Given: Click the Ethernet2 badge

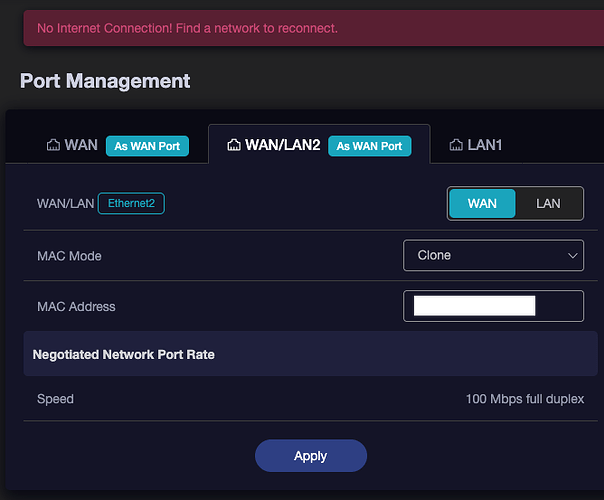Looking at the screenshot, I should click(131, 204).
